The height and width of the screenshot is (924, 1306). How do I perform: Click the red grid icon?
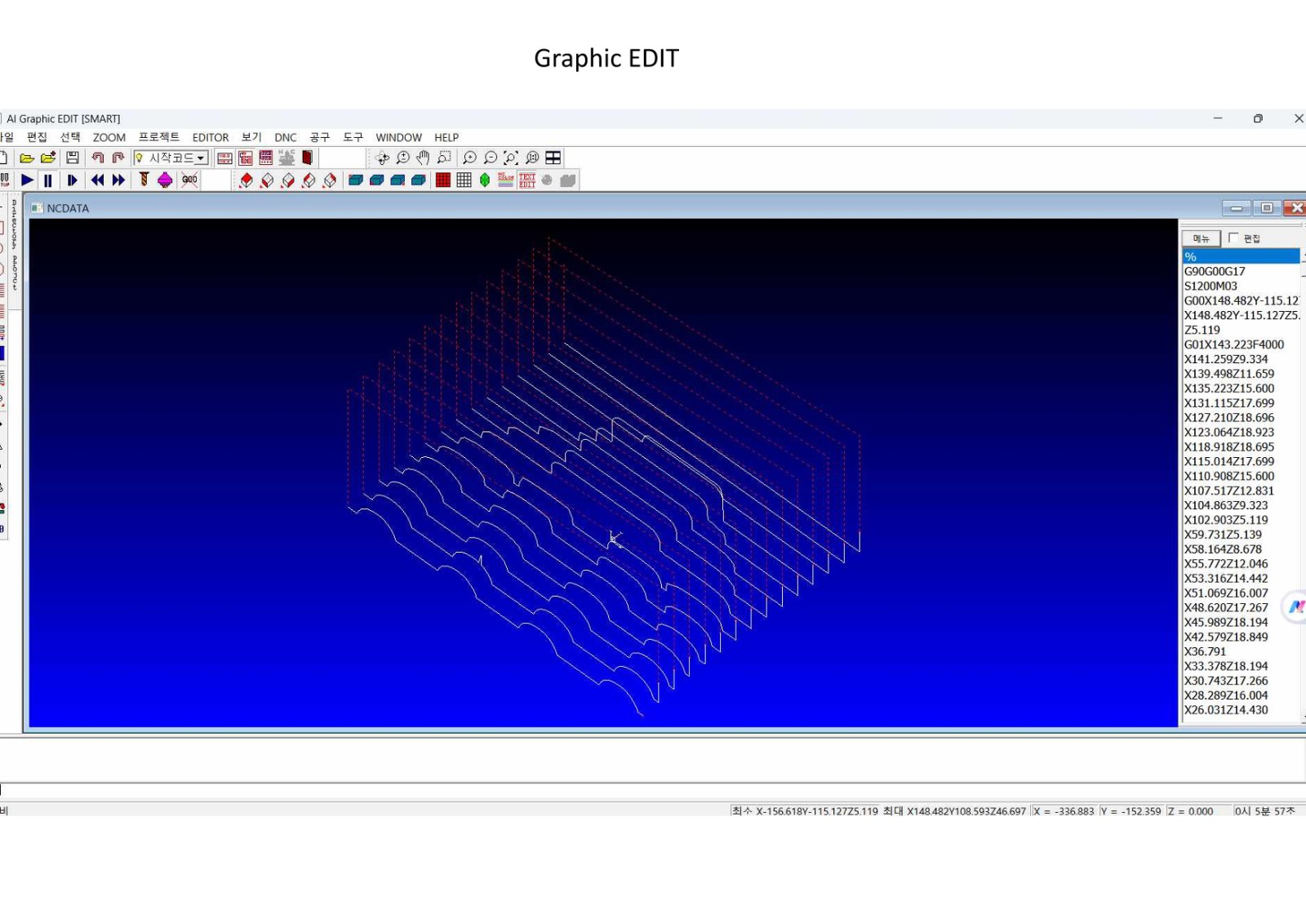pyautogui.click(x=443, y=180)
